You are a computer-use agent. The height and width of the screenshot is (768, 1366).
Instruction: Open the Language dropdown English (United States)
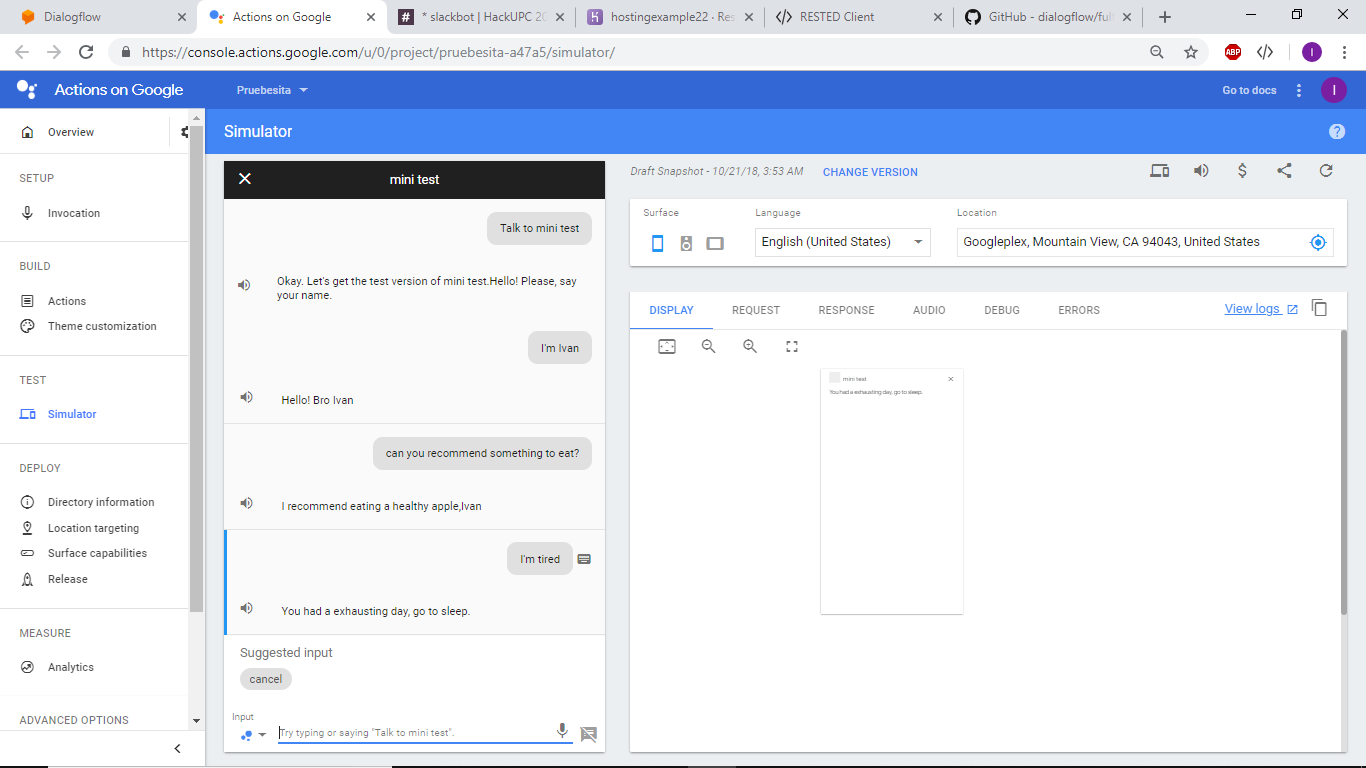pos(842,242)
